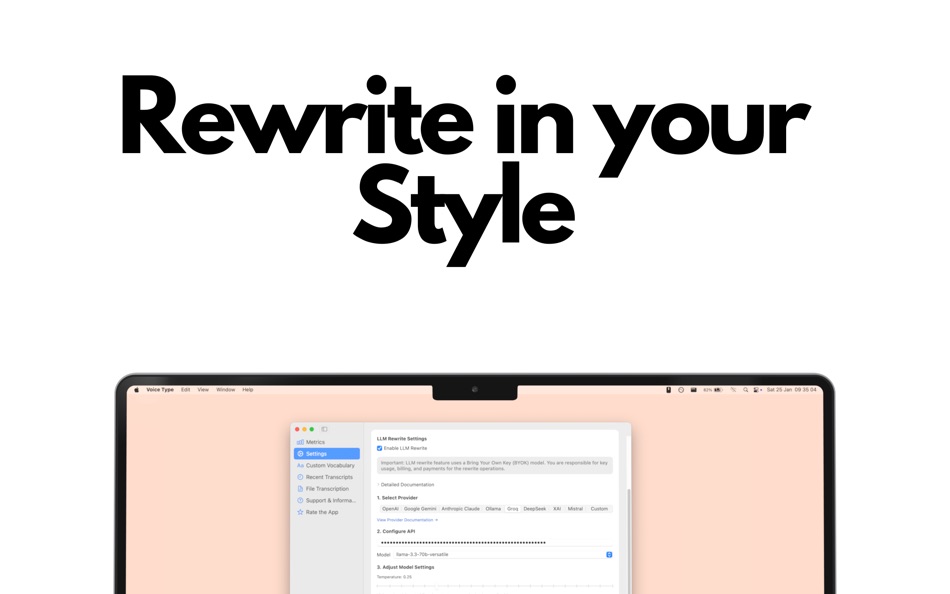
Task: Select the Google Gemini provider
Action: tap(420, 509)
